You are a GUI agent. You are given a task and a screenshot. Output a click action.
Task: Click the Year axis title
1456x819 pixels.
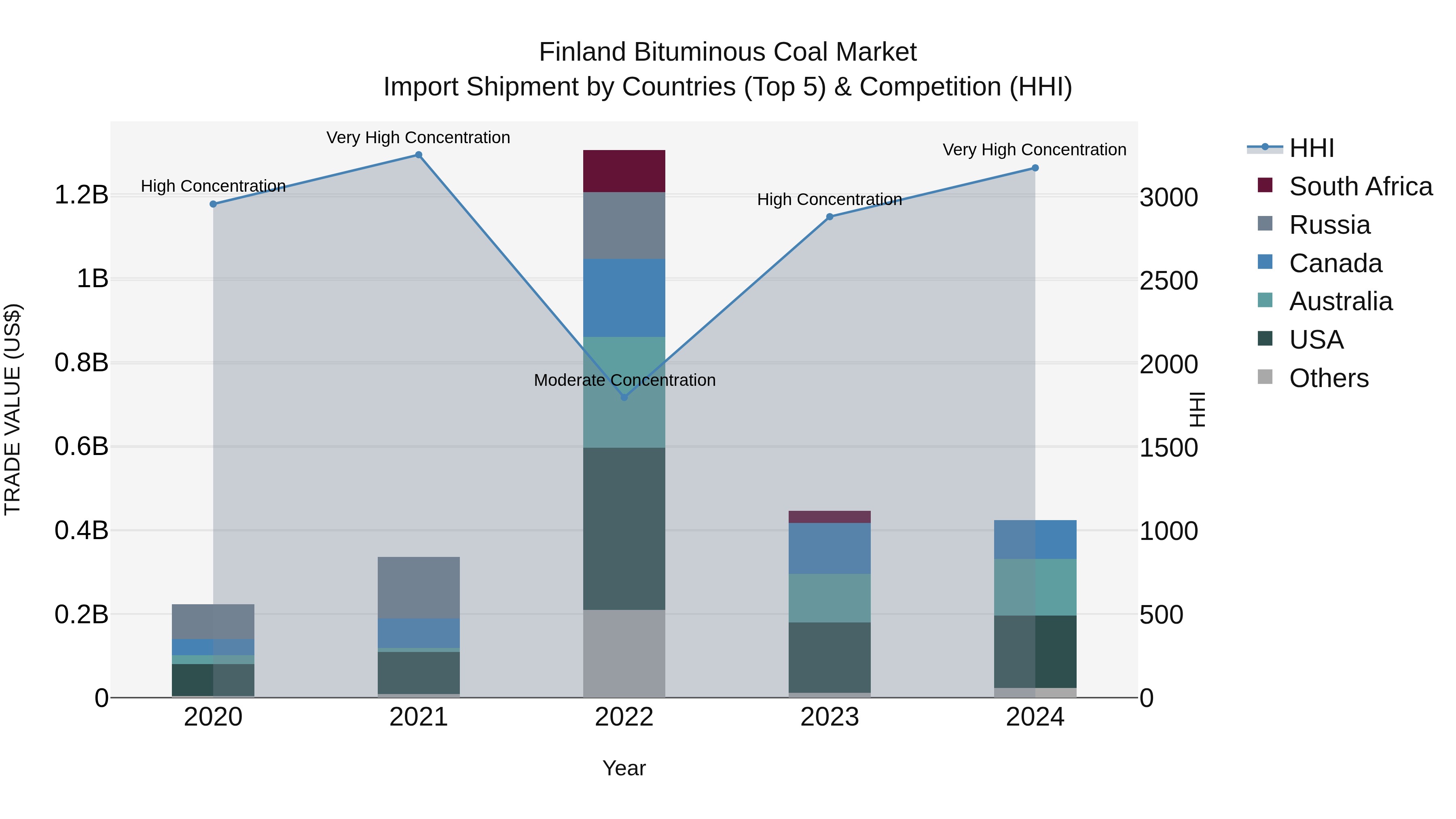[624, 768]
